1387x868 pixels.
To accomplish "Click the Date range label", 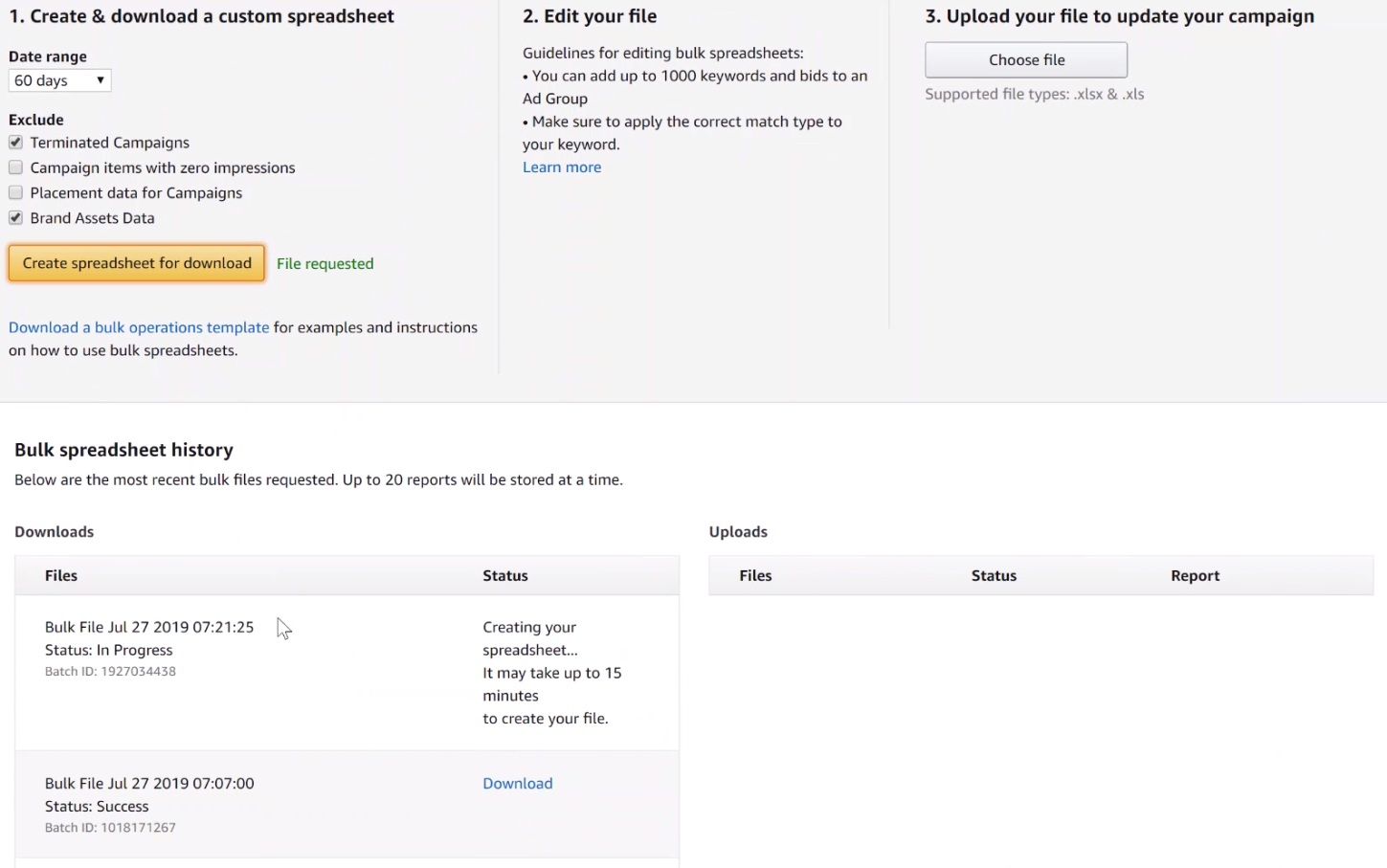I will tap(48, 56).
